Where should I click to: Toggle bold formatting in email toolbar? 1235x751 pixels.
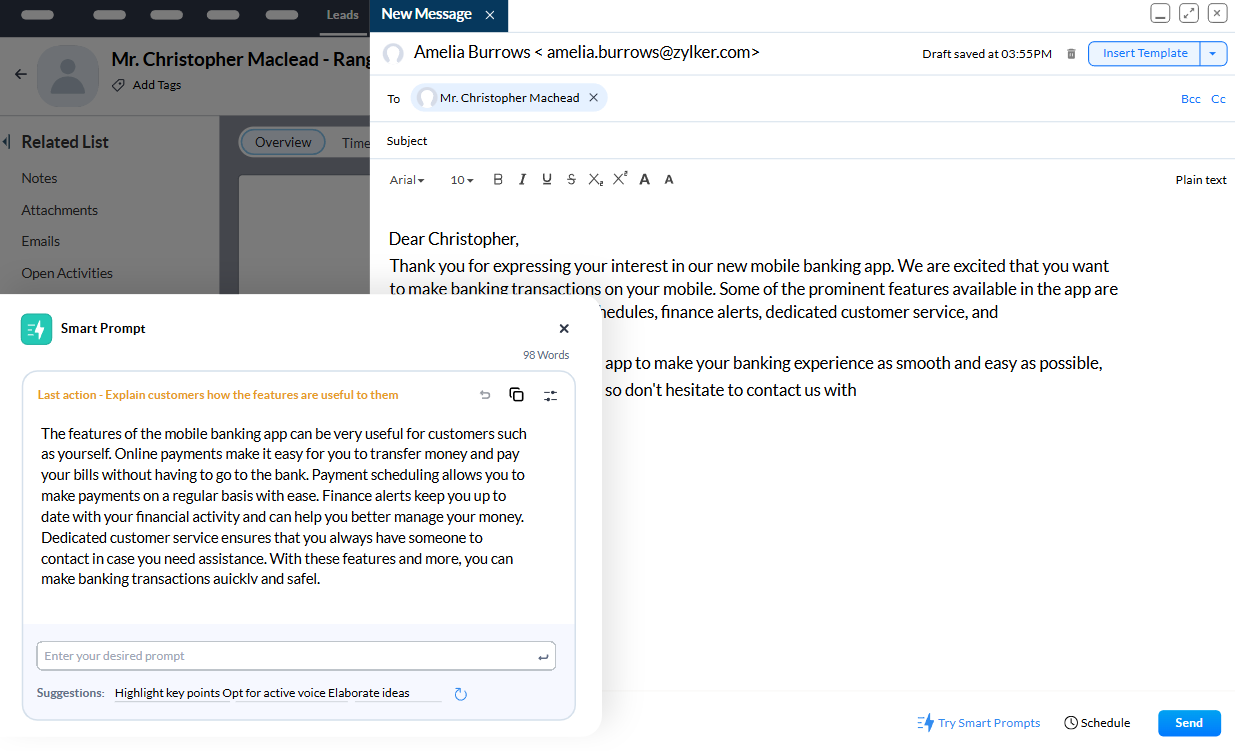pyautogui.click(x=498, y=180)
